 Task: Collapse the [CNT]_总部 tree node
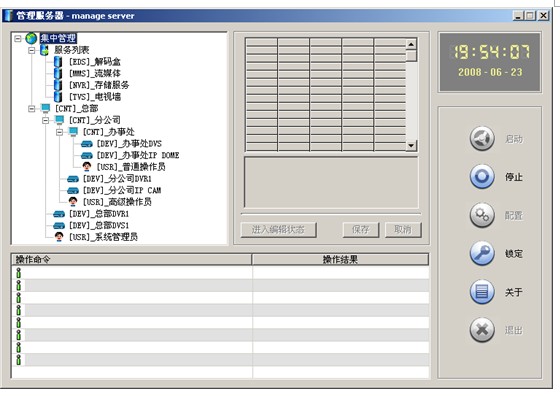[32, 108]
